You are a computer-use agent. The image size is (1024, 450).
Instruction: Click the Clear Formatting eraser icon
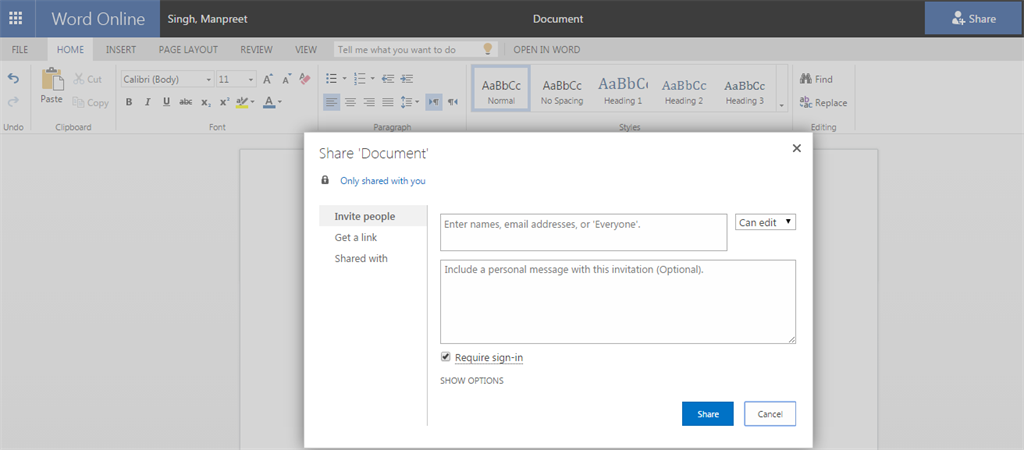coord(305,79)
